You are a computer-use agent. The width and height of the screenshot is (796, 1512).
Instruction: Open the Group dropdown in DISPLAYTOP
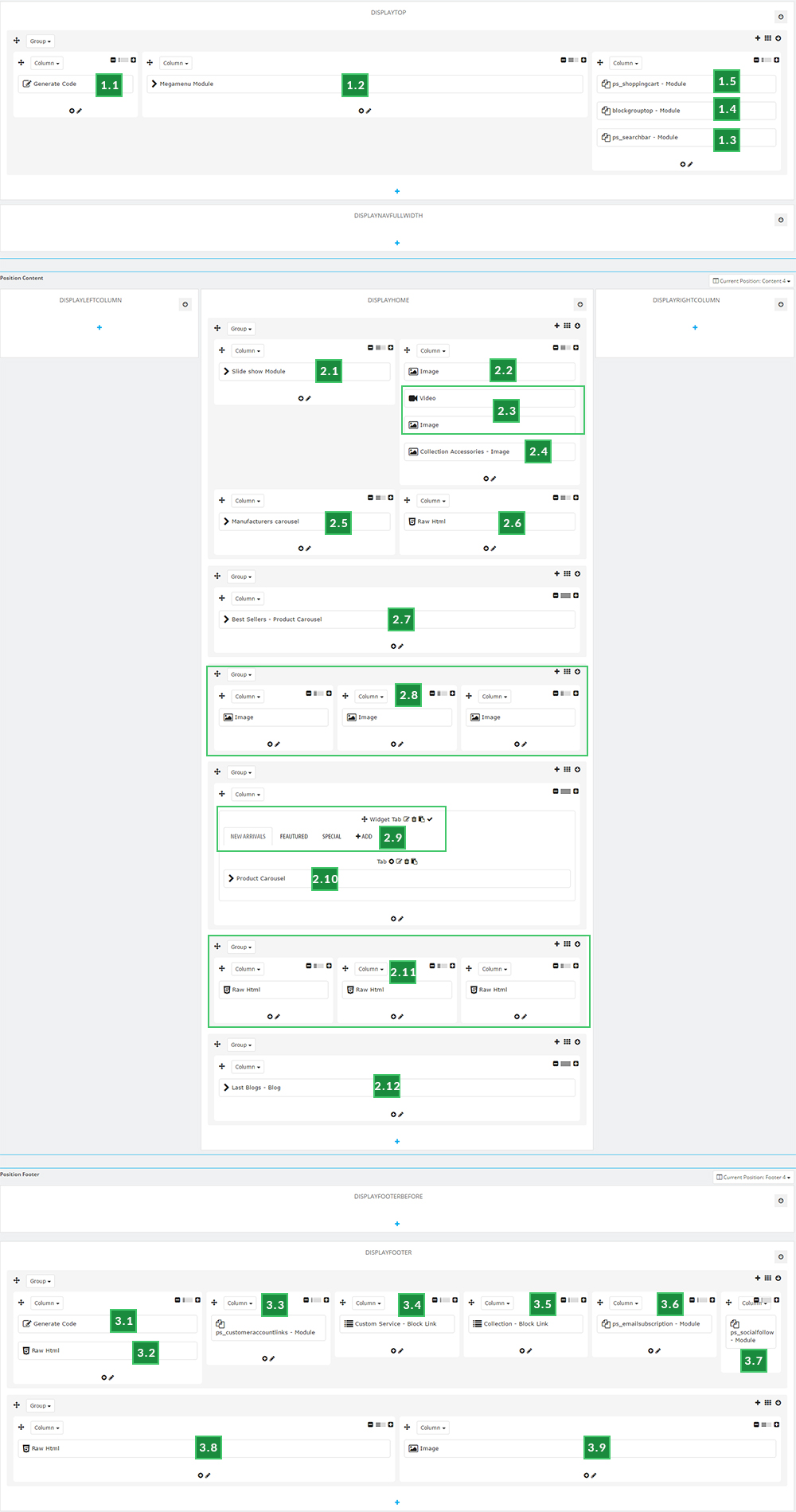[40, 41]
